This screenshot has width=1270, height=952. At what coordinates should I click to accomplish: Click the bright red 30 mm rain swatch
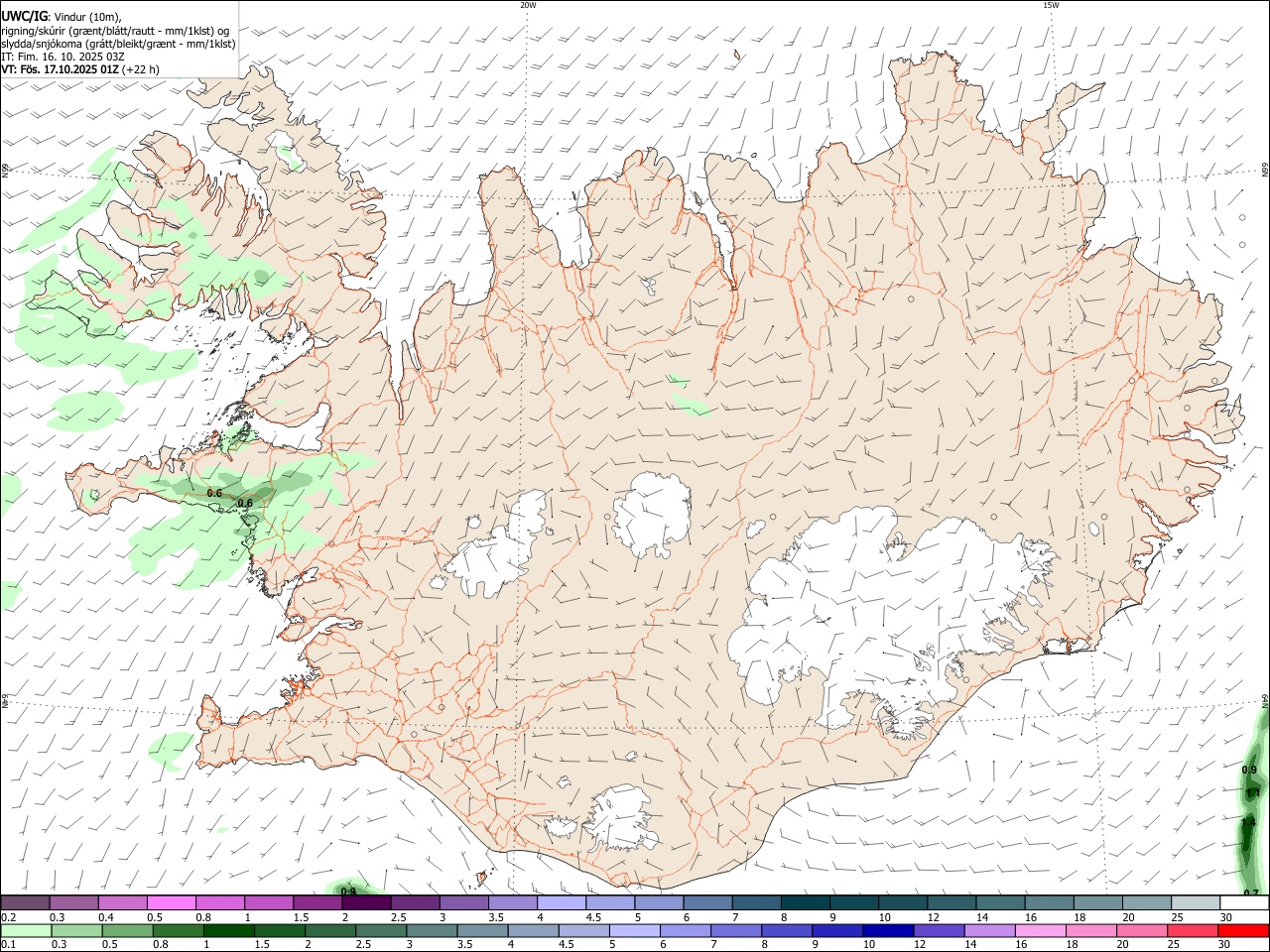coord(1244,931)
